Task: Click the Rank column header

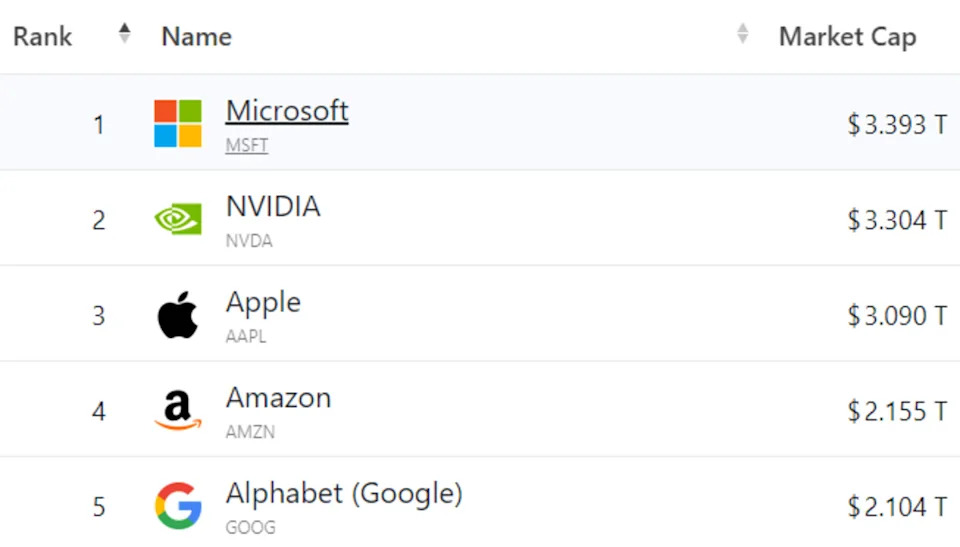Action: click(x=43, y=37)
